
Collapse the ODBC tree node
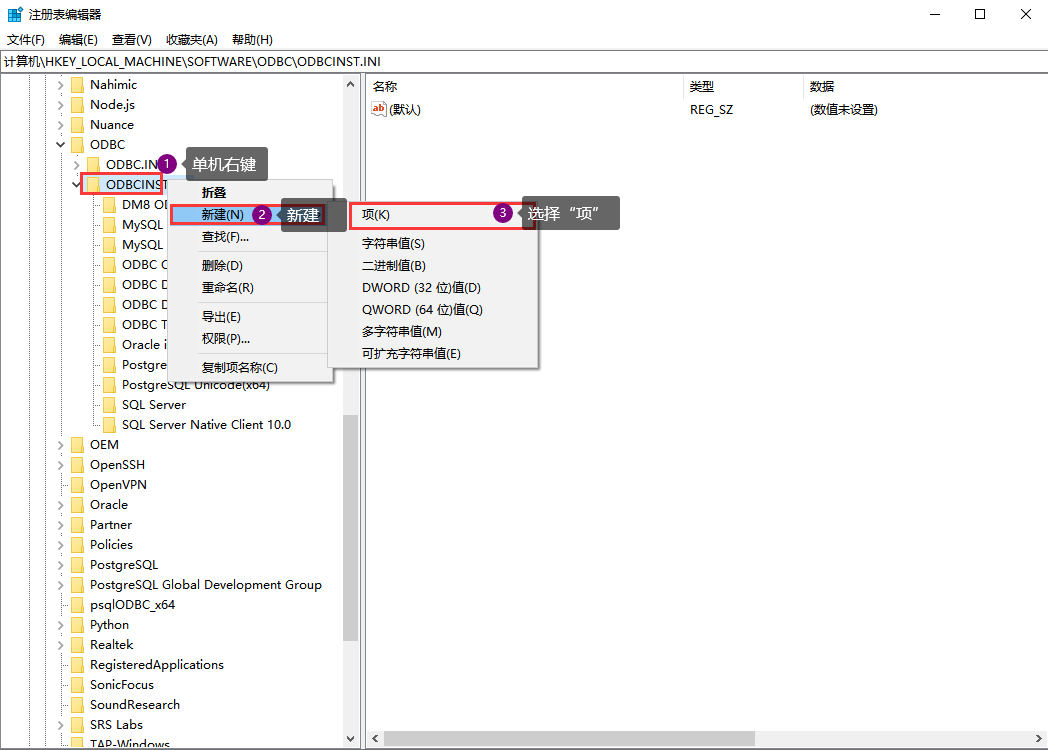pos(60,144)
